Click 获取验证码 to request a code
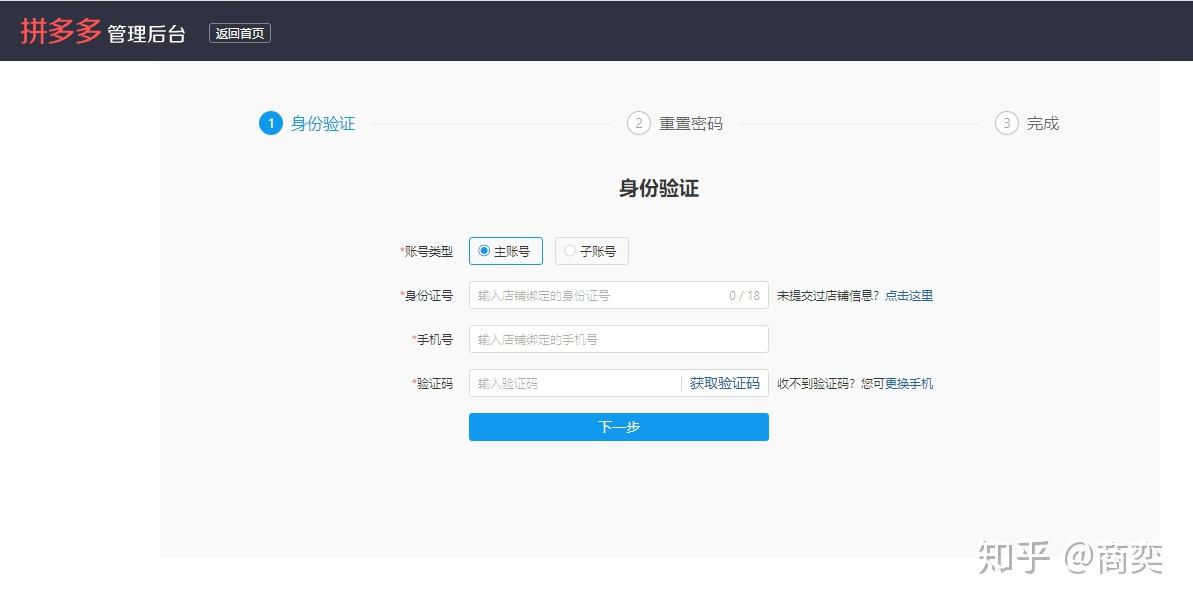Image resolution: width=1193 pixels, height=606 pixels. click(724, 384)
